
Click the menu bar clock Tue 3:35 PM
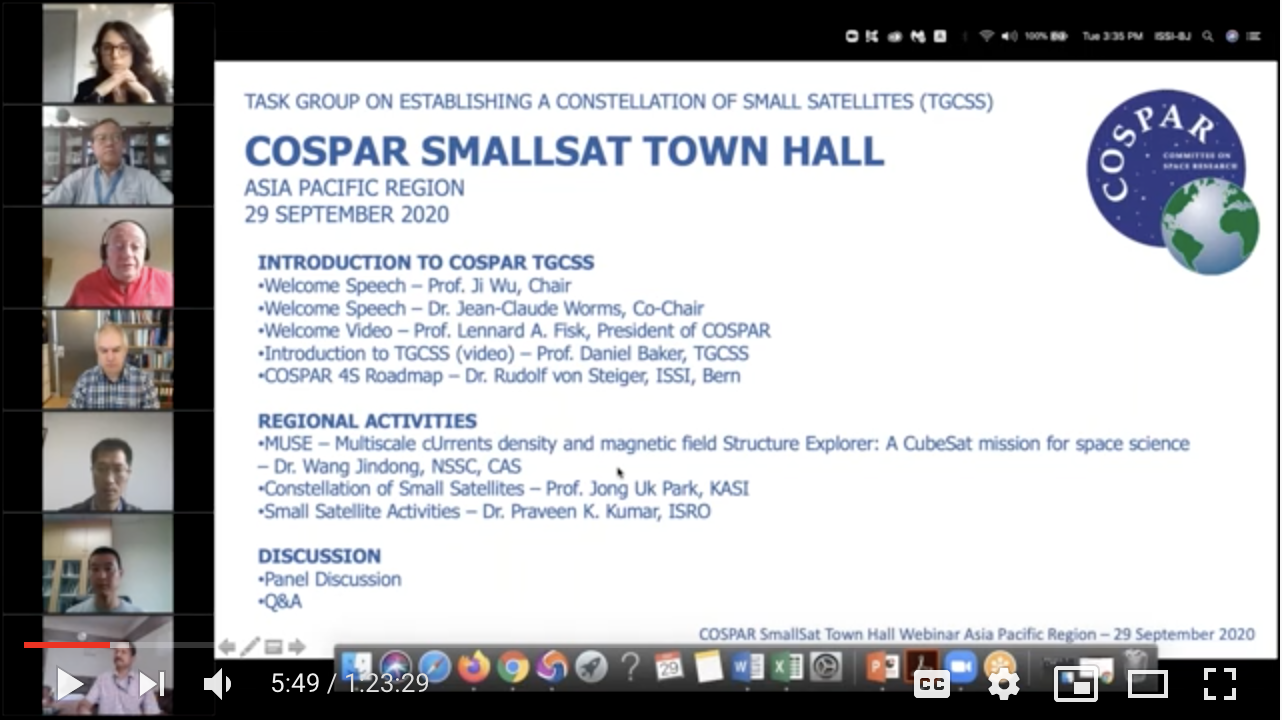pyautogui.click(x=1112, y=36)
